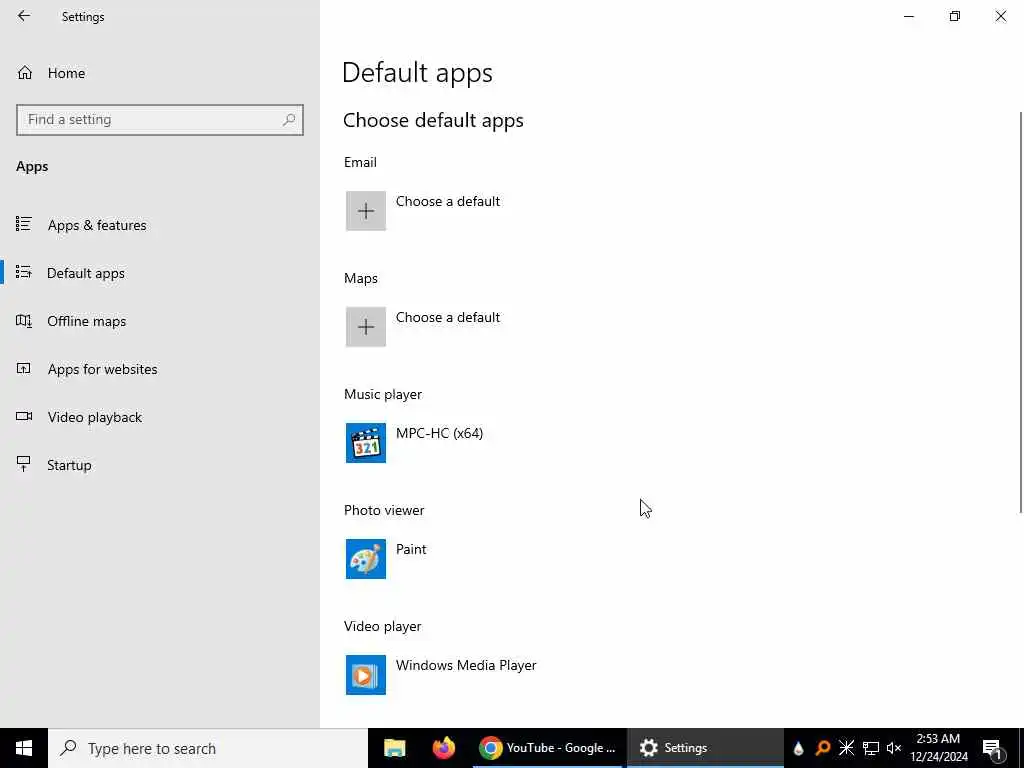Click the Apps & features list icon
The image size is (1024, 768).
pos(24,225)
